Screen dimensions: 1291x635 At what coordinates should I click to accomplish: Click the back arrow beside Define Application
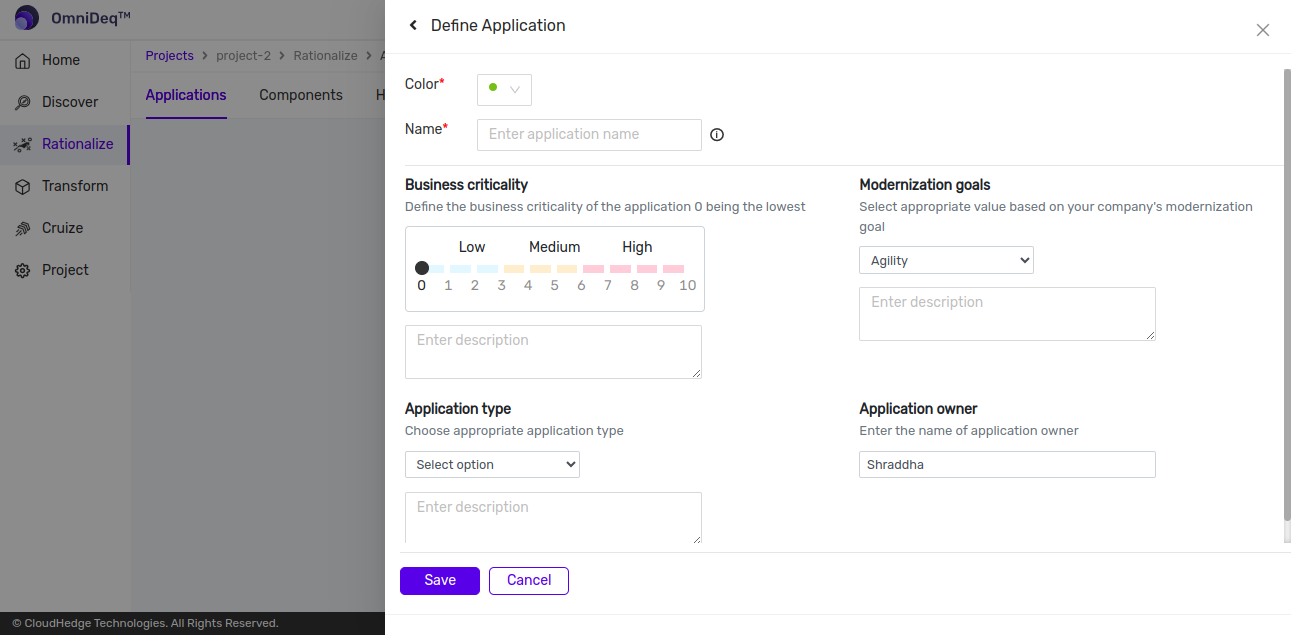click(x=413, y=26)
